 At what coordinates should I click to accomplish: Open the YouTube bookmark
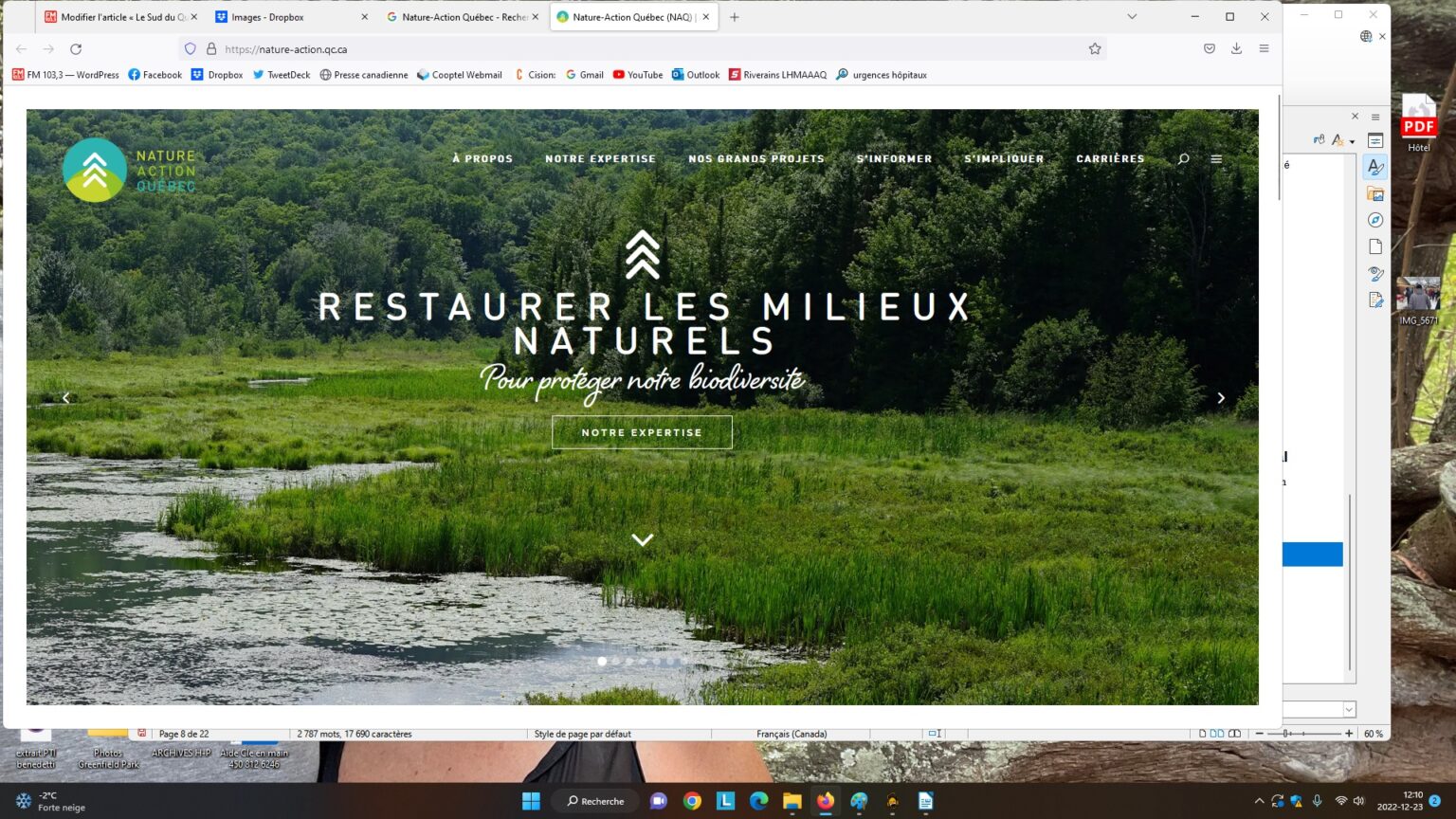point(638,75)
